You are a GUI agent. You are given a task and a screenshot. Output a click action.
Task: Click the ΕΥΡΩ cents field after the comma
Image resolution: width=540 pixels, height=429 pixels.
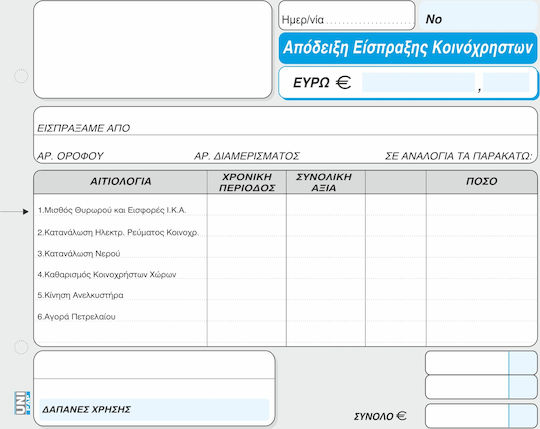click(x=506, y=82)
